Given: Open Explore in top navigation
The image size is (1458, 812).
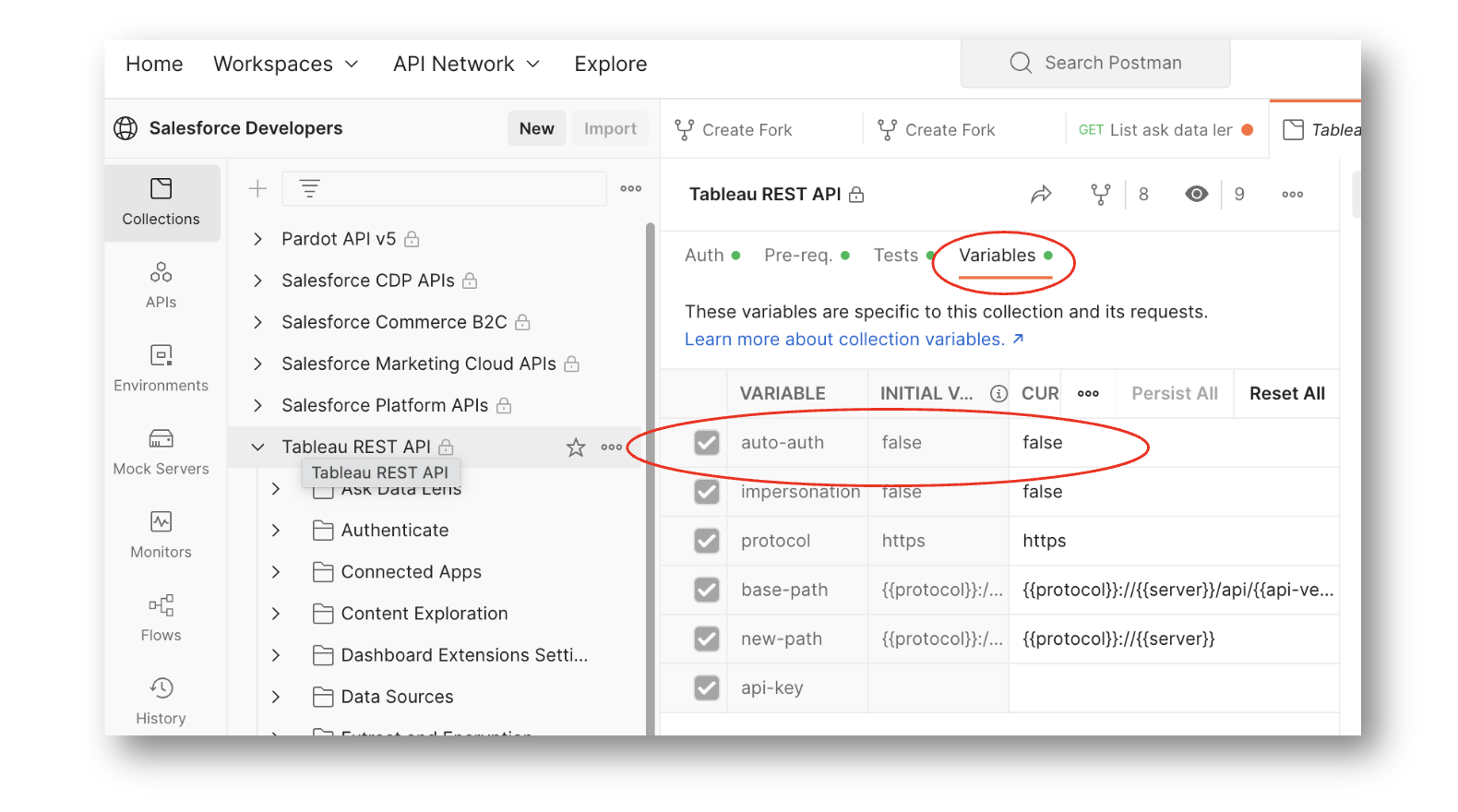Looking at the screenshot, I should tap(611, 64).
